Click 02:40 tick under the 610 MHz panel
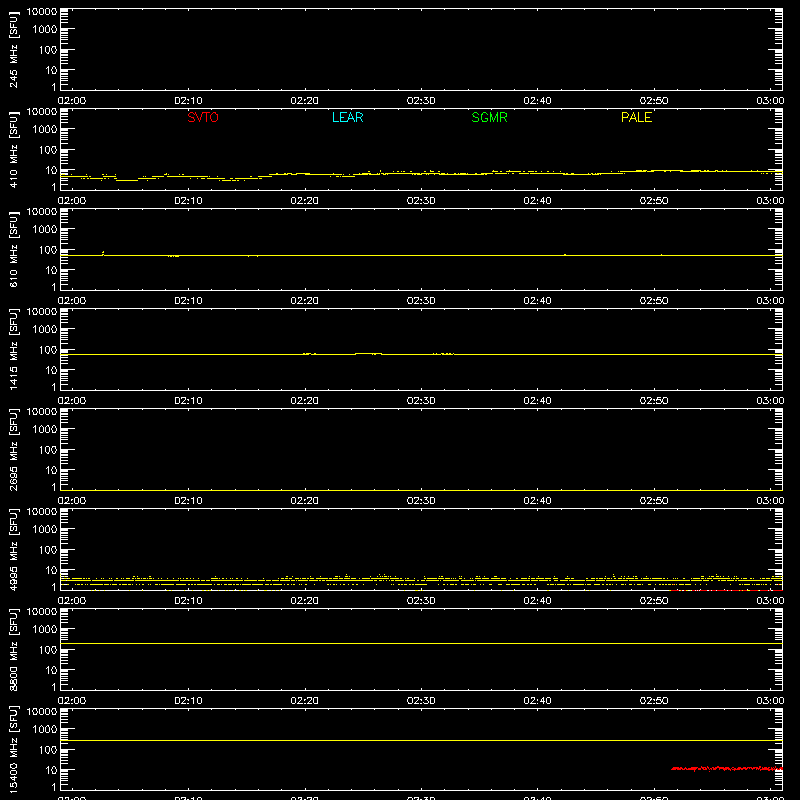Image resolution: width=800 pixels, height=800 pixels. click(x=537, y=301)
